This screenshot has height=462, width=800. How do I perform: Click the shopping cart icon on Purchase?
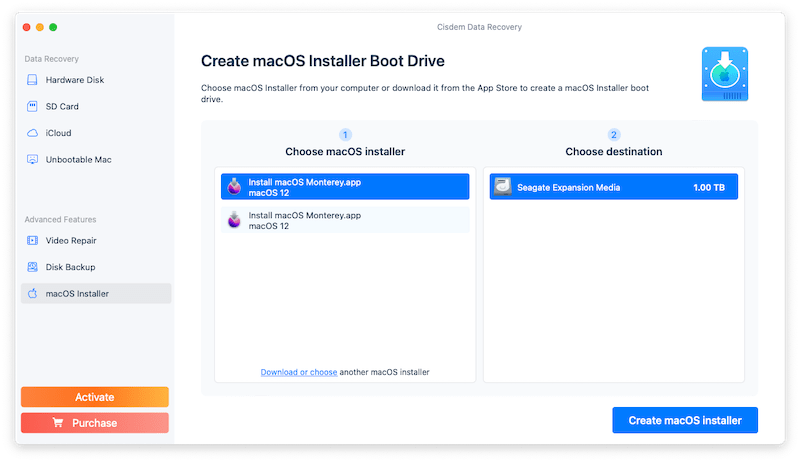click(x=58, y=422)
